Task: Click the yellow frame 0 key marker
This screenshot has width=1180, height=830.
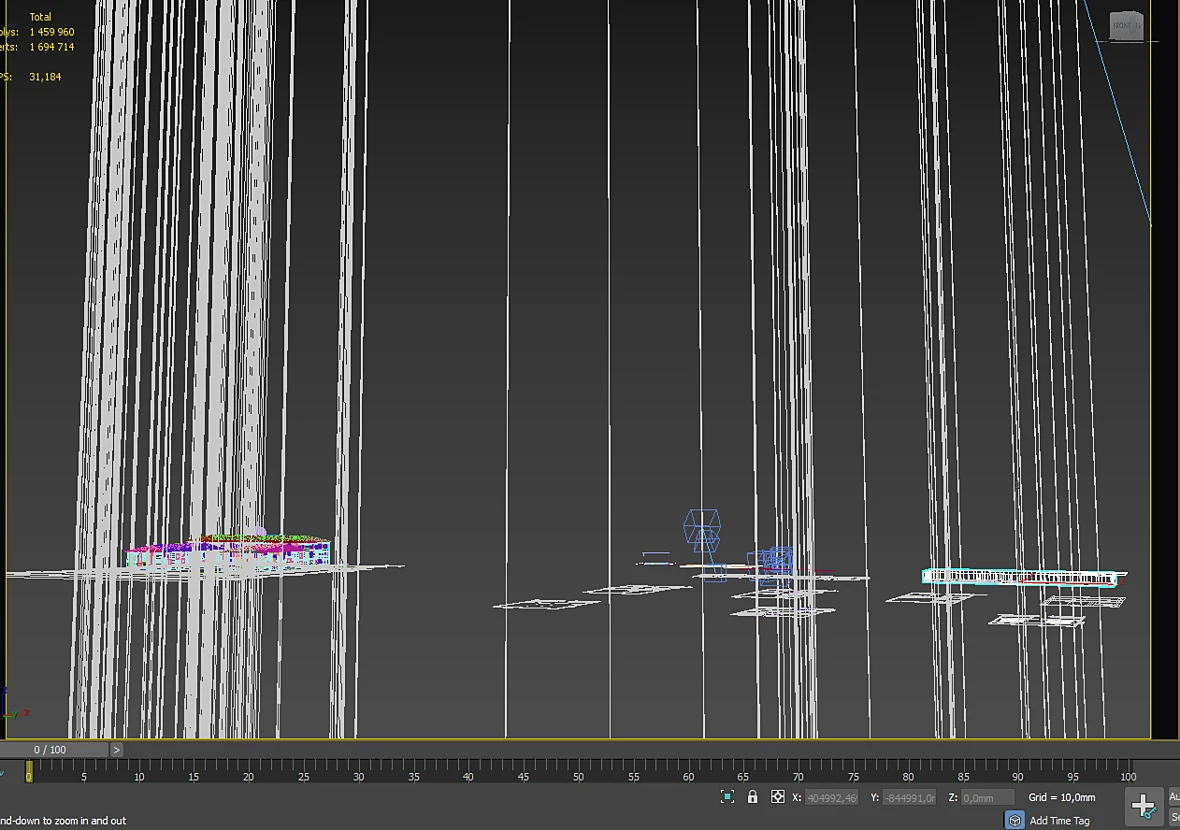Action: pyautogui.click(x=29, y=771)
